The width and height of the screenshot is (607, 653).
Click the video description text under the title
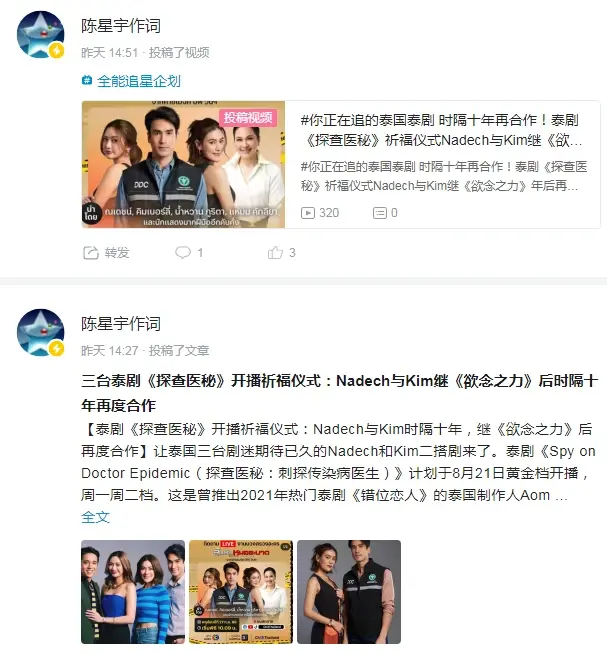pyautogui.click(x=444, y=176)
